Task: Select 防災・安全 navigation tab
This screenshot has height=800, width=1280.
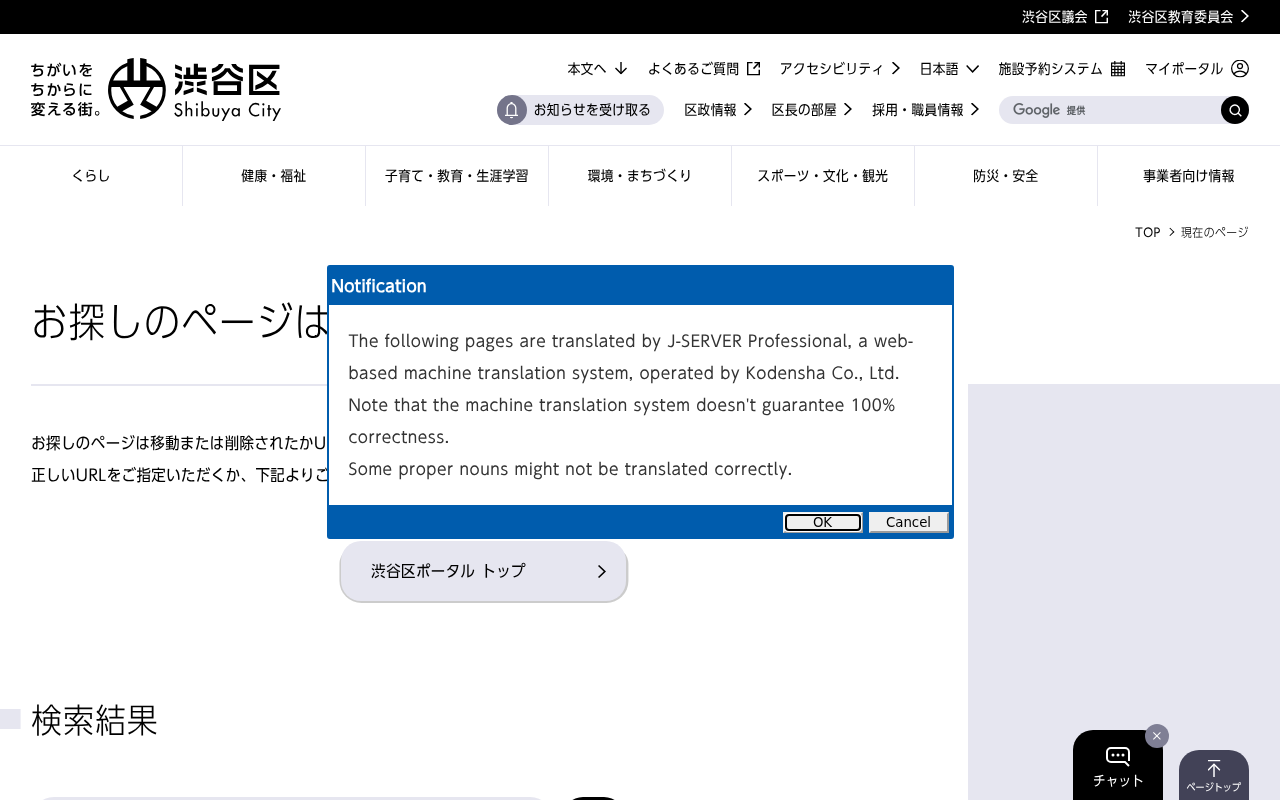Action: tap(1006, 176)
